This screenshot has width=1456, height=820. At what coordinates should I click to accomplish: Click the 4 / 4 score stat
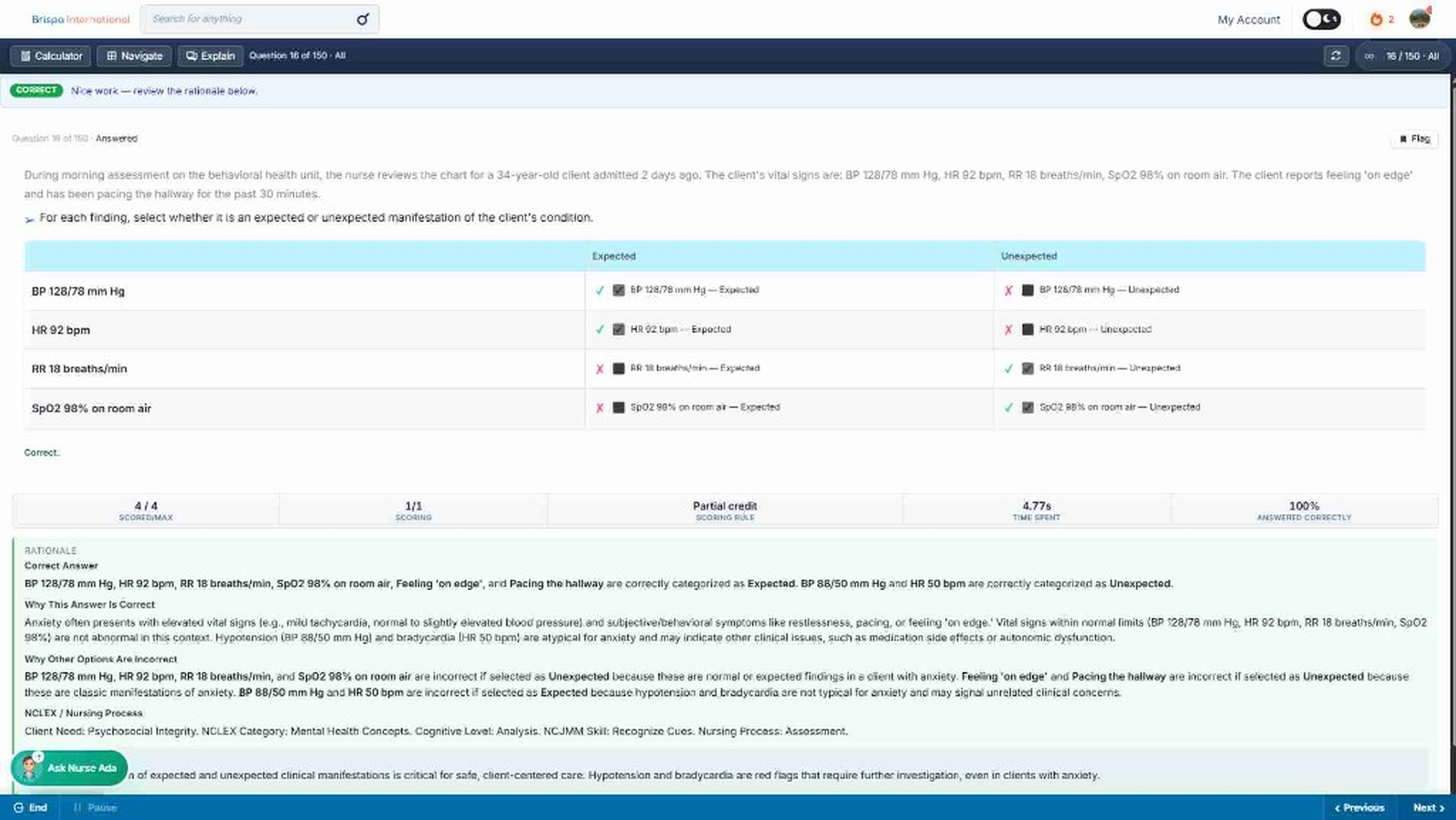tap(146, 510)
